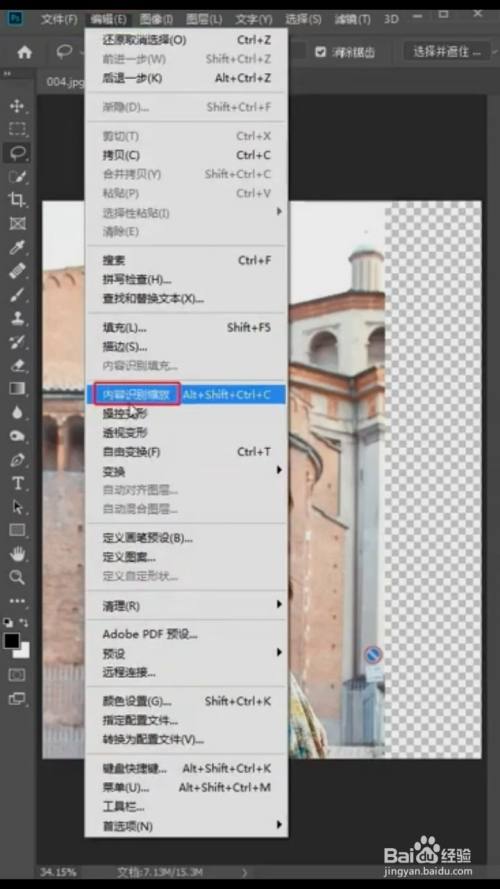Choose 拷贝(C) menu entry

pyautogui.click(x=186, y=155)
